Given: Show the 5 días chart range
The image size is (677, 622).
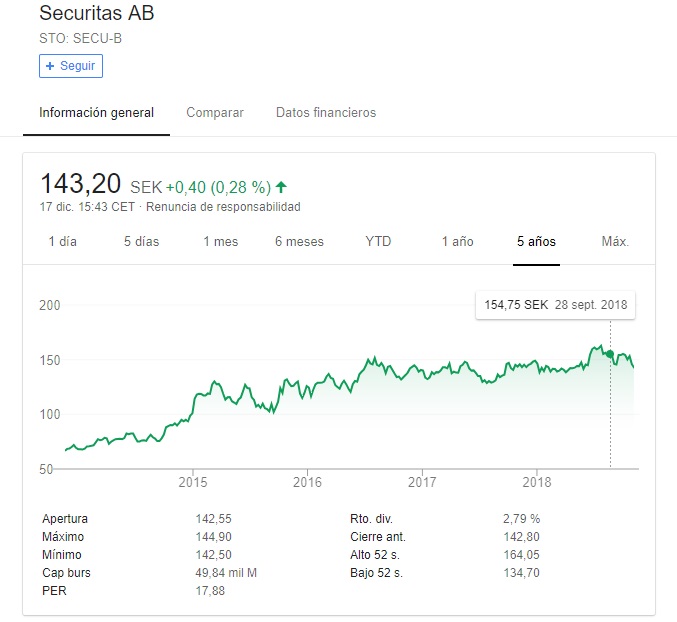Looking at the screenshot, I should (x=141, y=242).
